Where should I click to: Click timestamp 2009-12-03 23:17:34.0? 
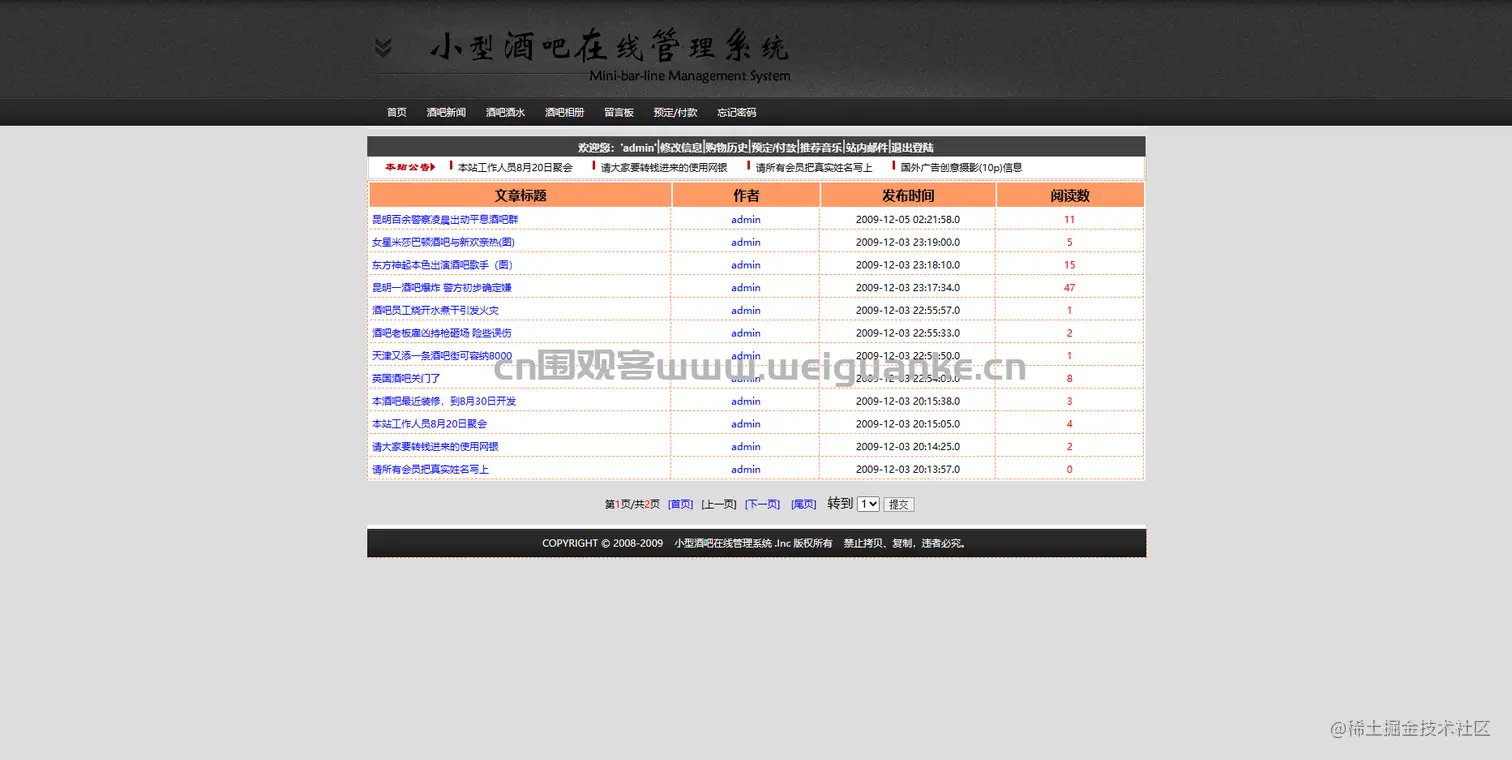pos(908,288)
